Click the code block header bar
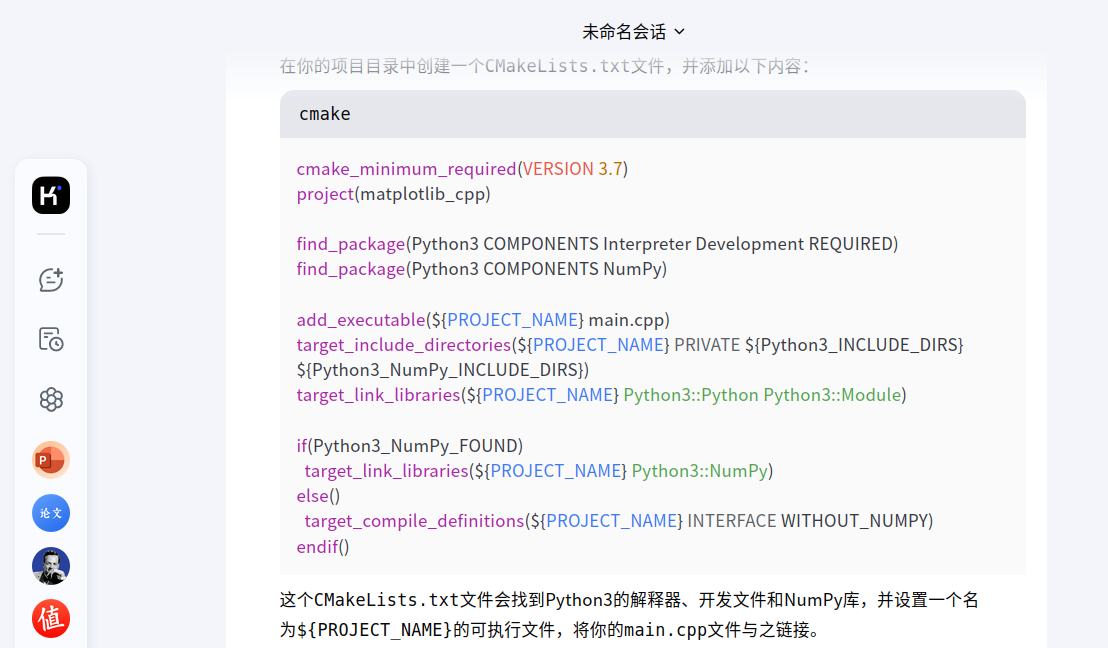Image resolution: width=1108 pixels, height=648 pixels. [x=652, y=113]
